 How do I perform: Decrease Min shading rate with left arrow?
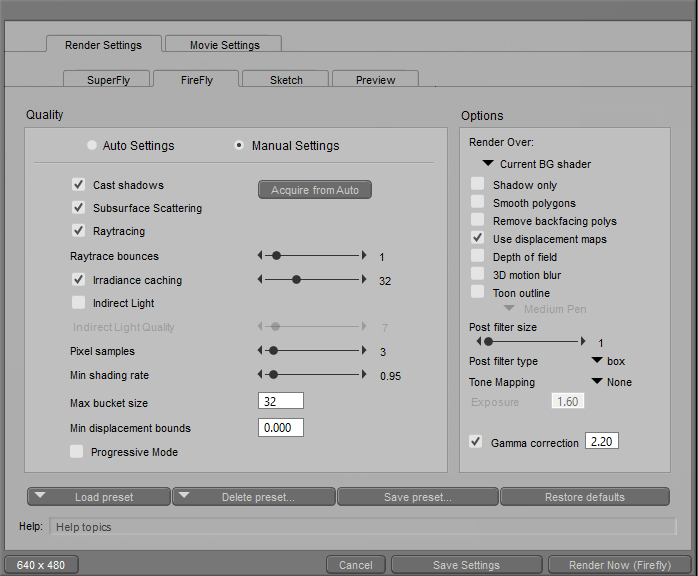(x=260, y=375)
